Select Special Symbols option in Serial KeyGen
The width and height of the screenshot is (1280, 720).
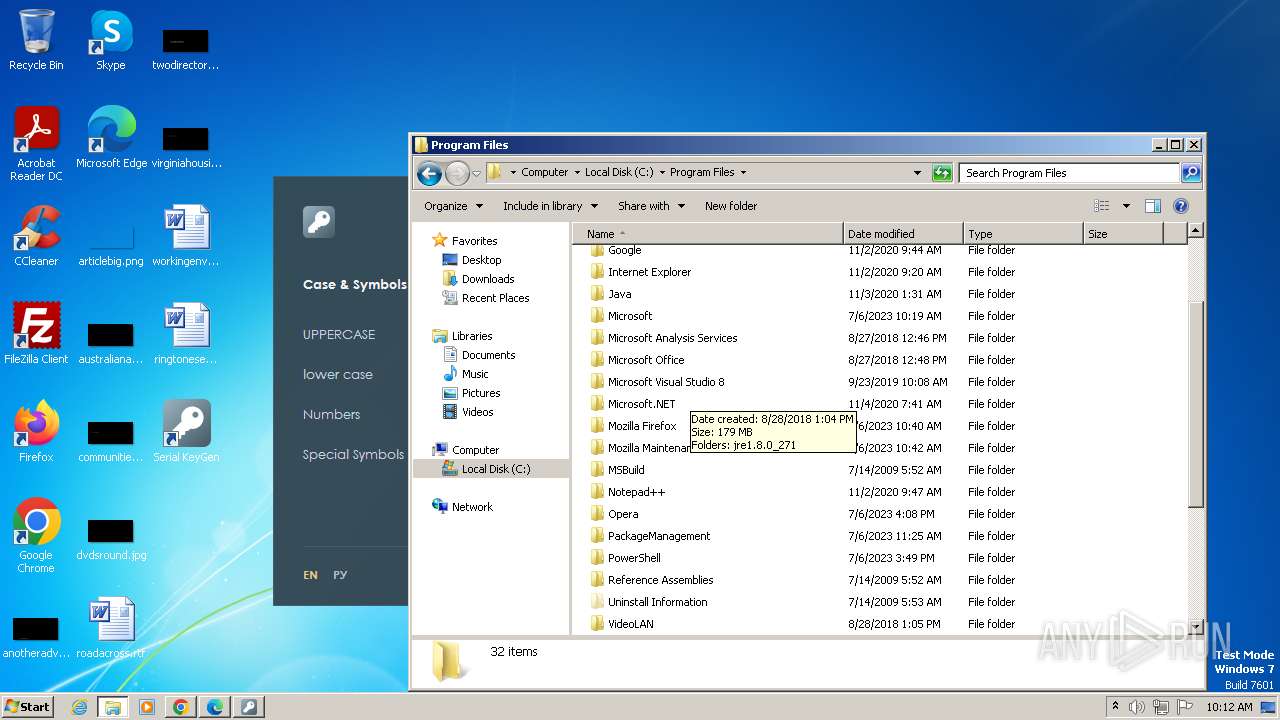[354, 454]
